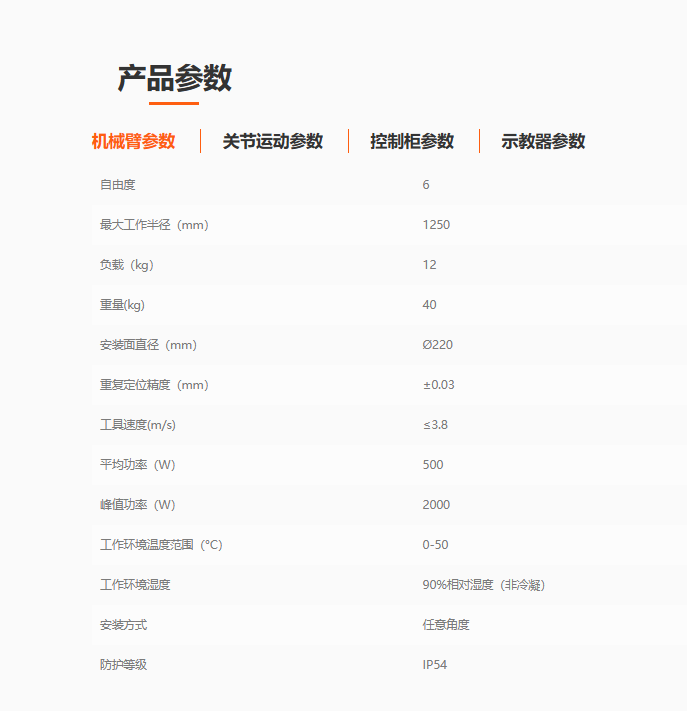Click the 负载（kg）row label
The height and width of the screenshot is (711, 687).
click(x=127, y=265)
